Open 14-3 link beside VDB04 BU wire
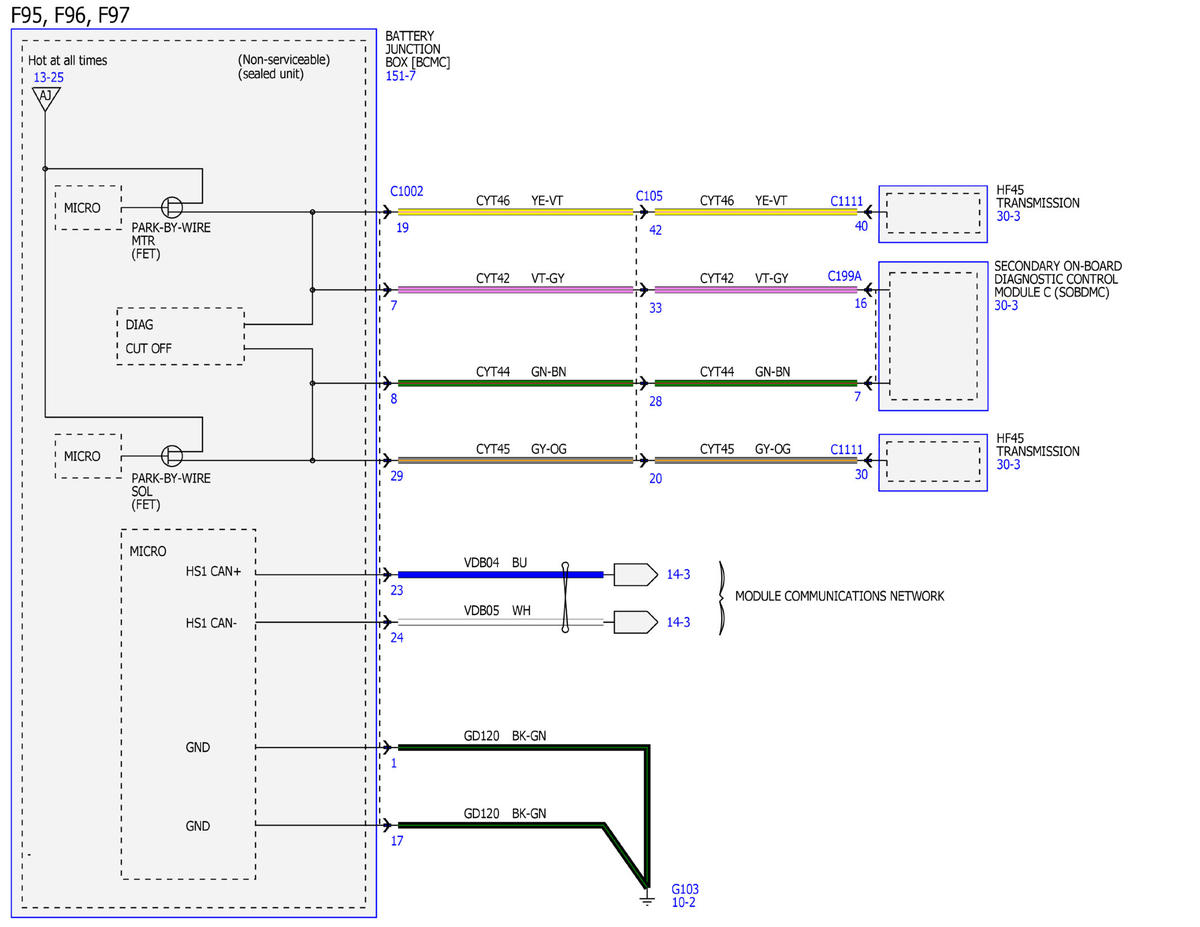The height and width of the screenshot is (927, 1200). (678, 574)
